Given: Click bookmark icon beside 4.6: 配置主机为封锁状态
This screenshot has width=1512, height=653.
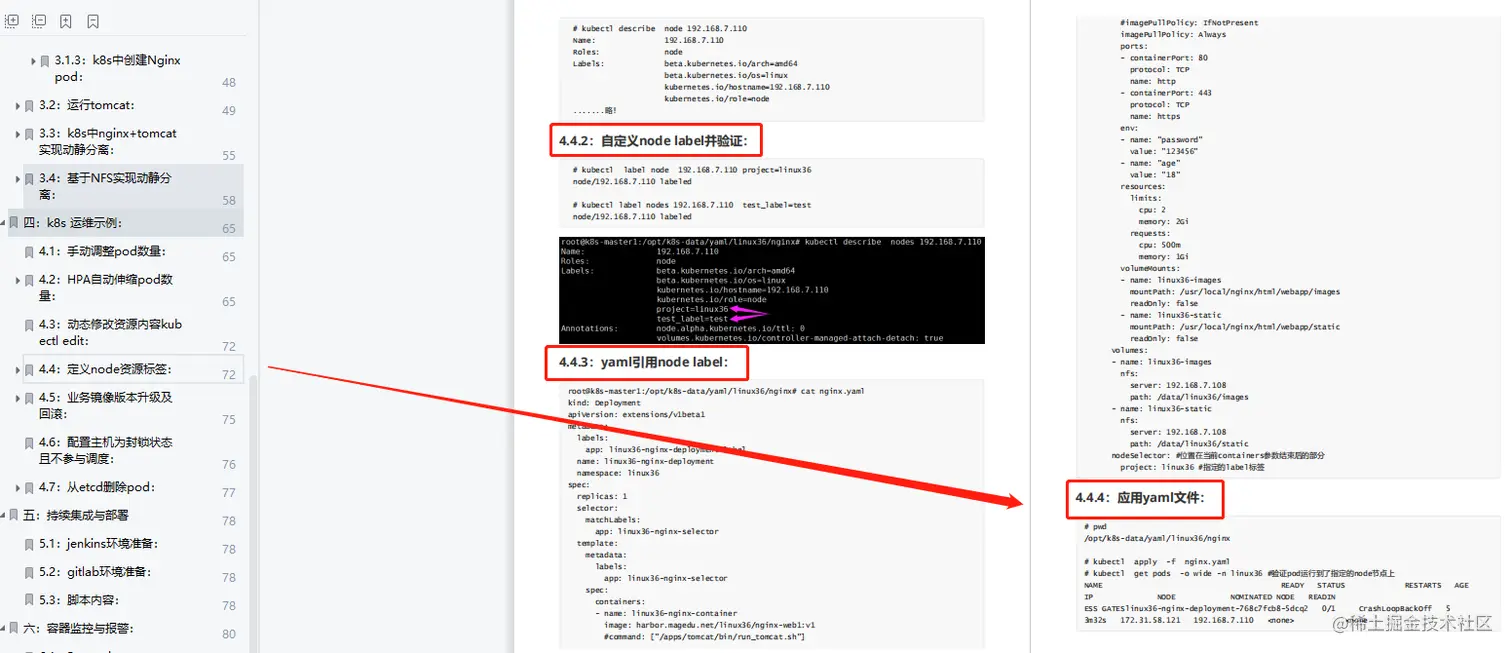Looking at the screenshot, I should (x=29, y=442).
